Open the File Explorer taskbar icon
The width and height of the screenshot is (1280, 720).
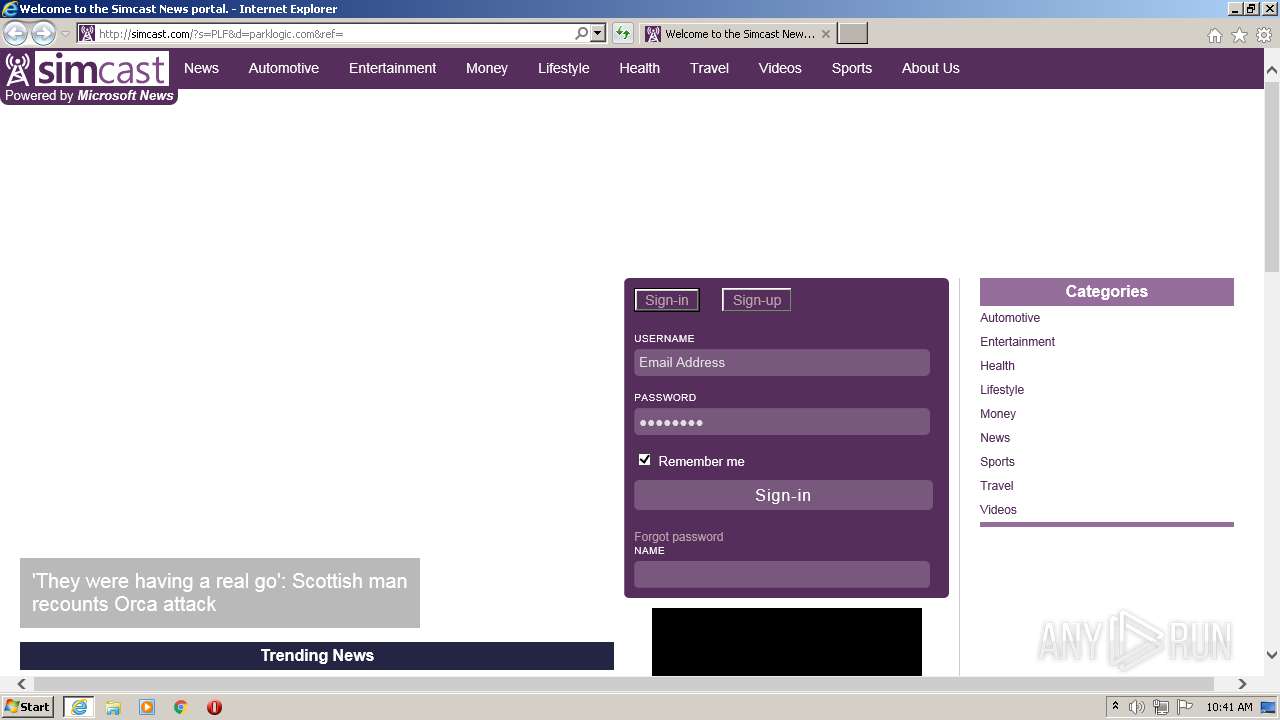coord(113,707)
